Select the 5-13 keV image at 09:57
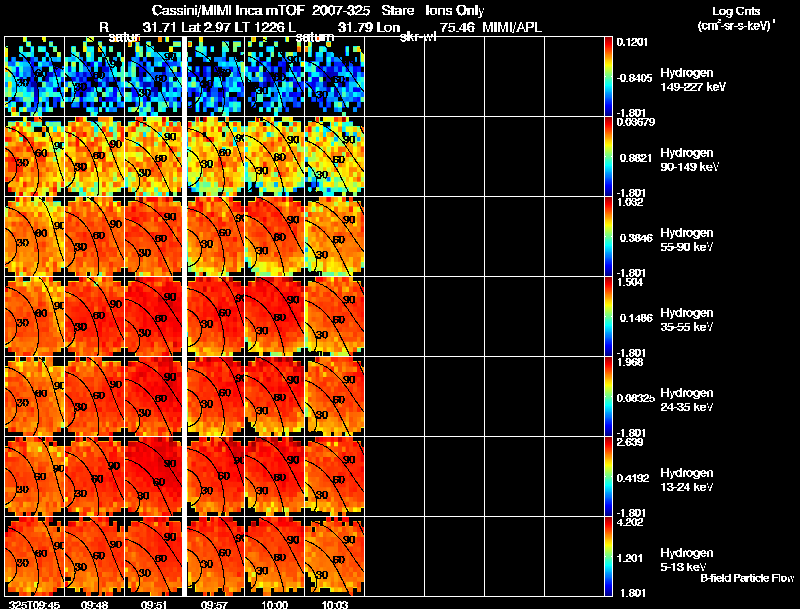The height and width of the screenshot is (609, 800). pyautogui.click(x=215, y=556)
